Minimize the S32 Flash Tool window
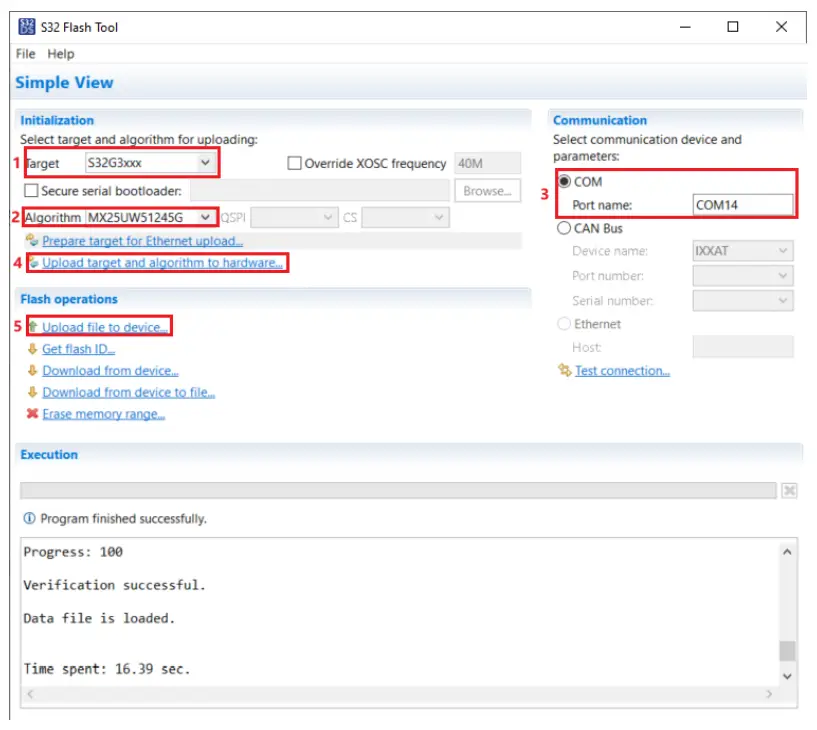 tap(685, 27)
